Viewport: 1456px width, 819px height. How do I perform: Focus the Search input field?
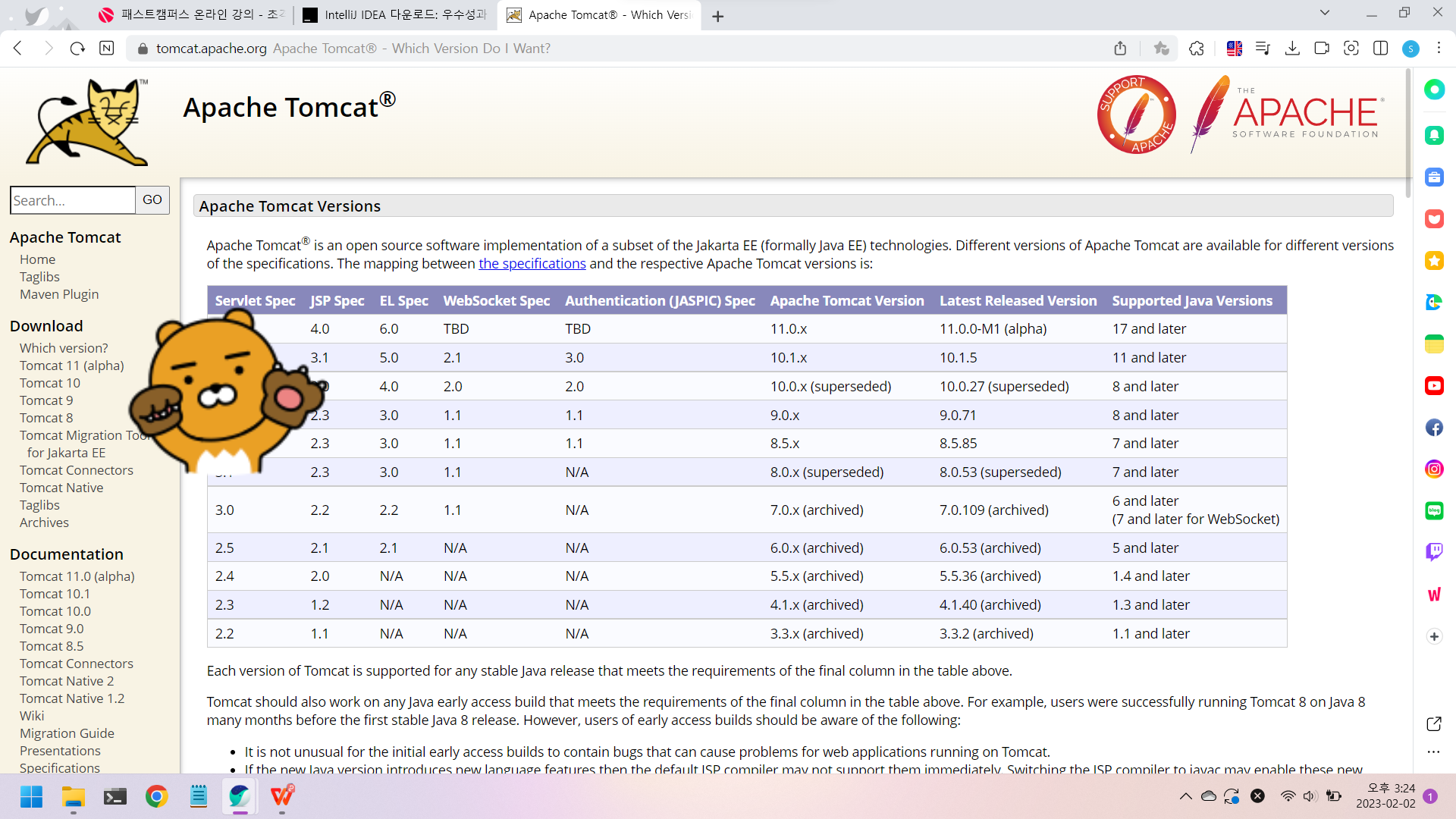73,200
